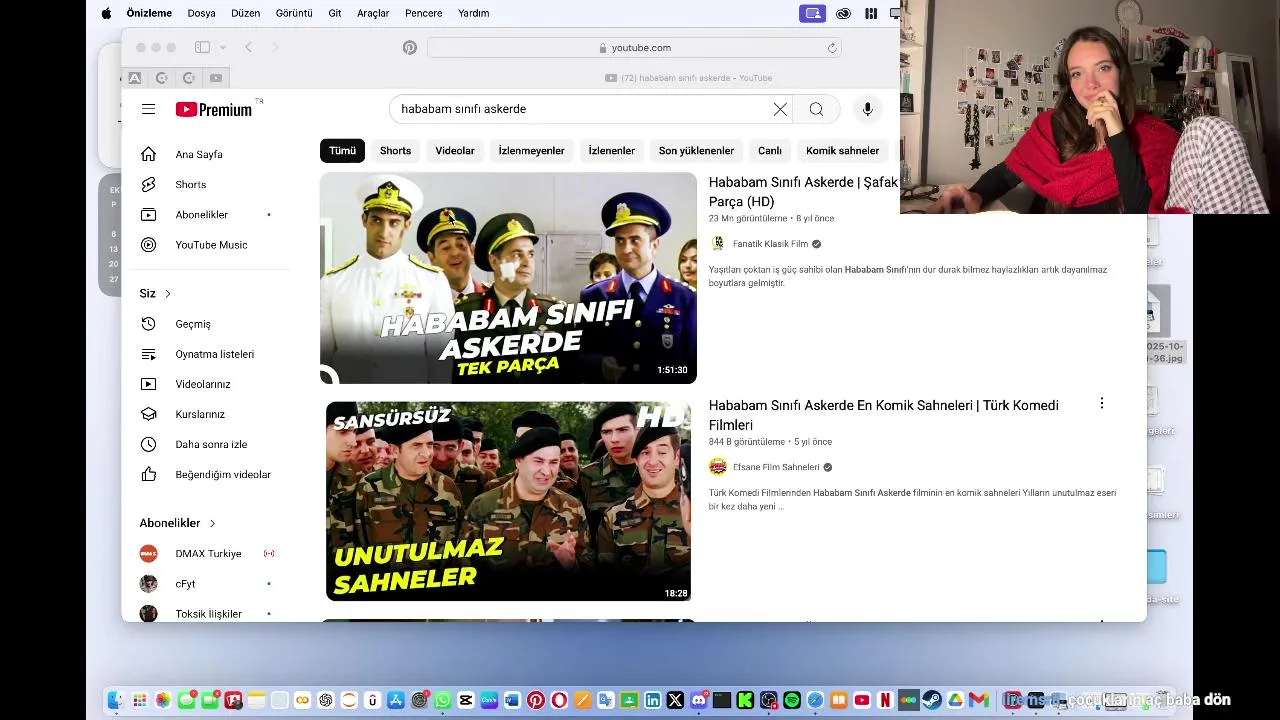
Task: Click the Pinterest extension icon in Safari toolbar
Action: click(409, 47)
